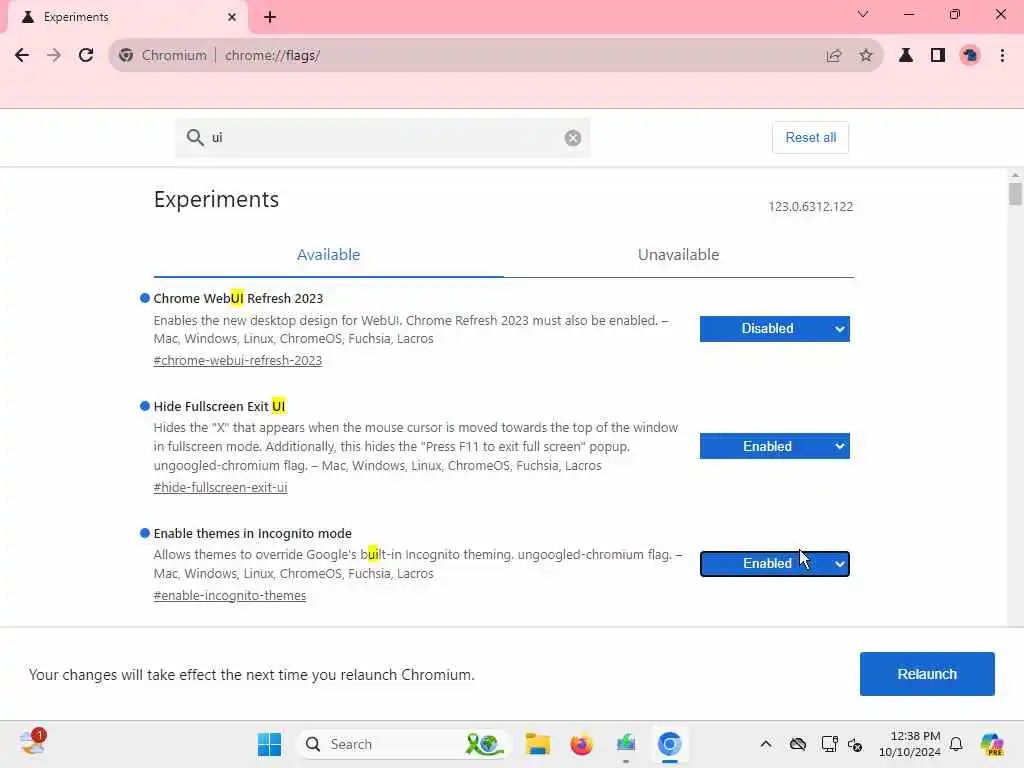Viewport: 1024px width, 768px height.
Task: Click the display and network tray icon
Action: point(829,744)
